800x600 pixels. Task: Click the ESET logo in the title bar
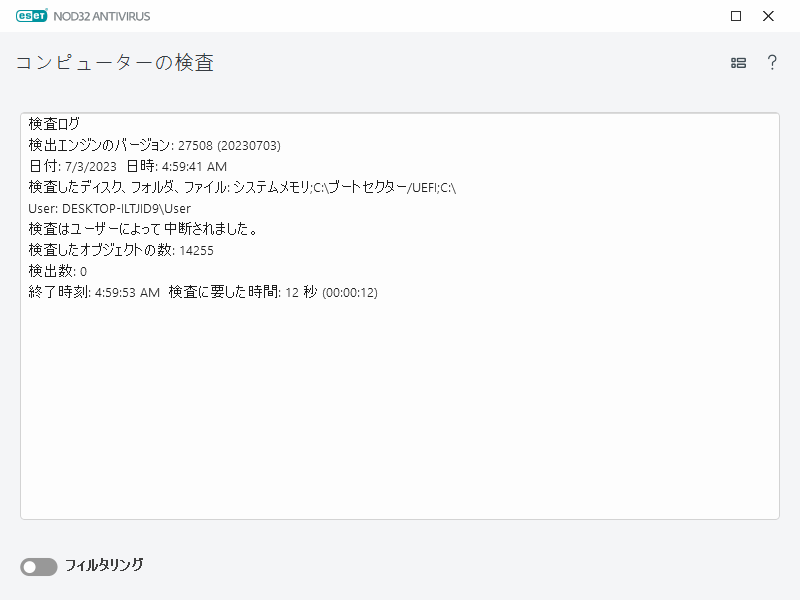(33, 15)
